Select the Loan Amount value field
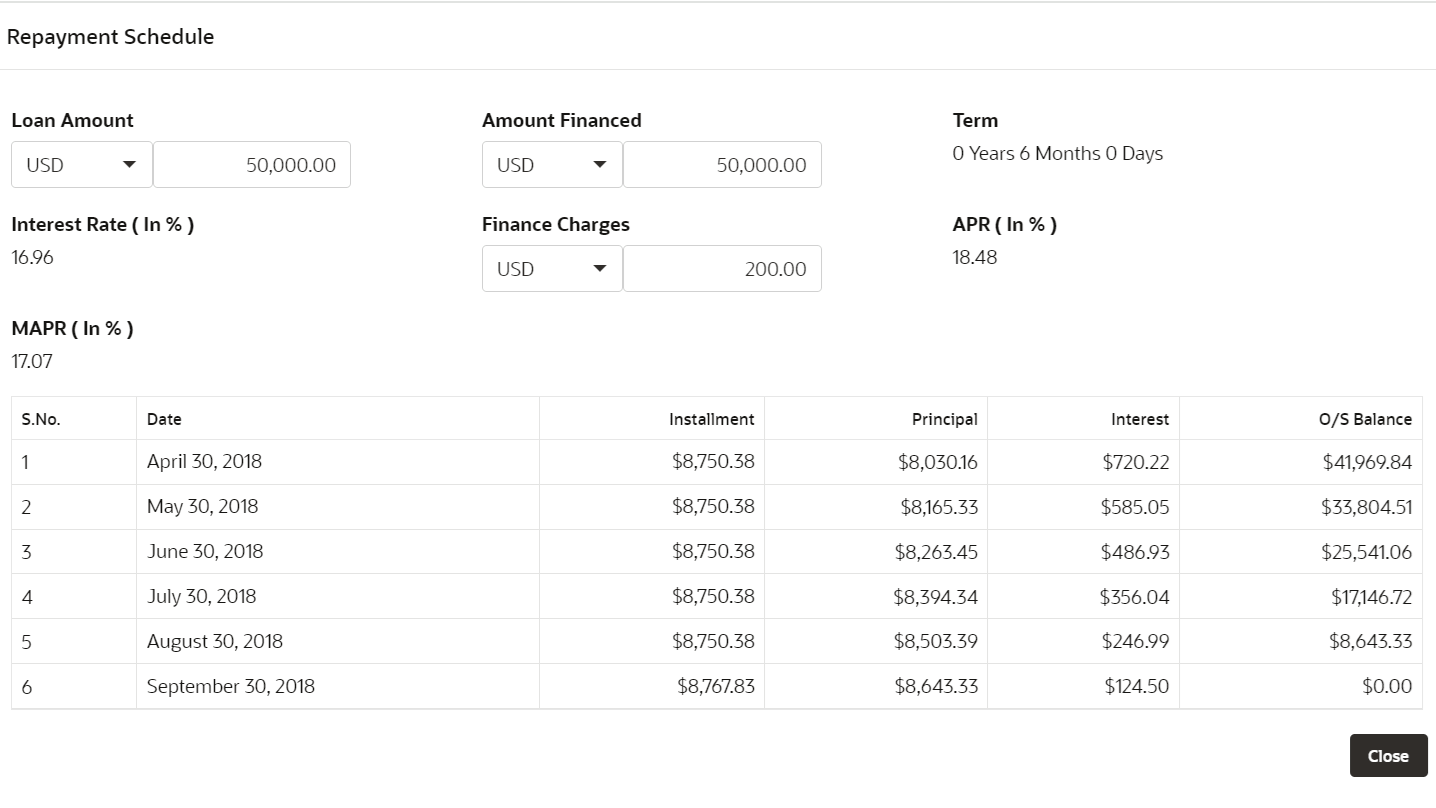Image resolution: width=1436 pixels, height=808 pixels. (x=251, y=164)
